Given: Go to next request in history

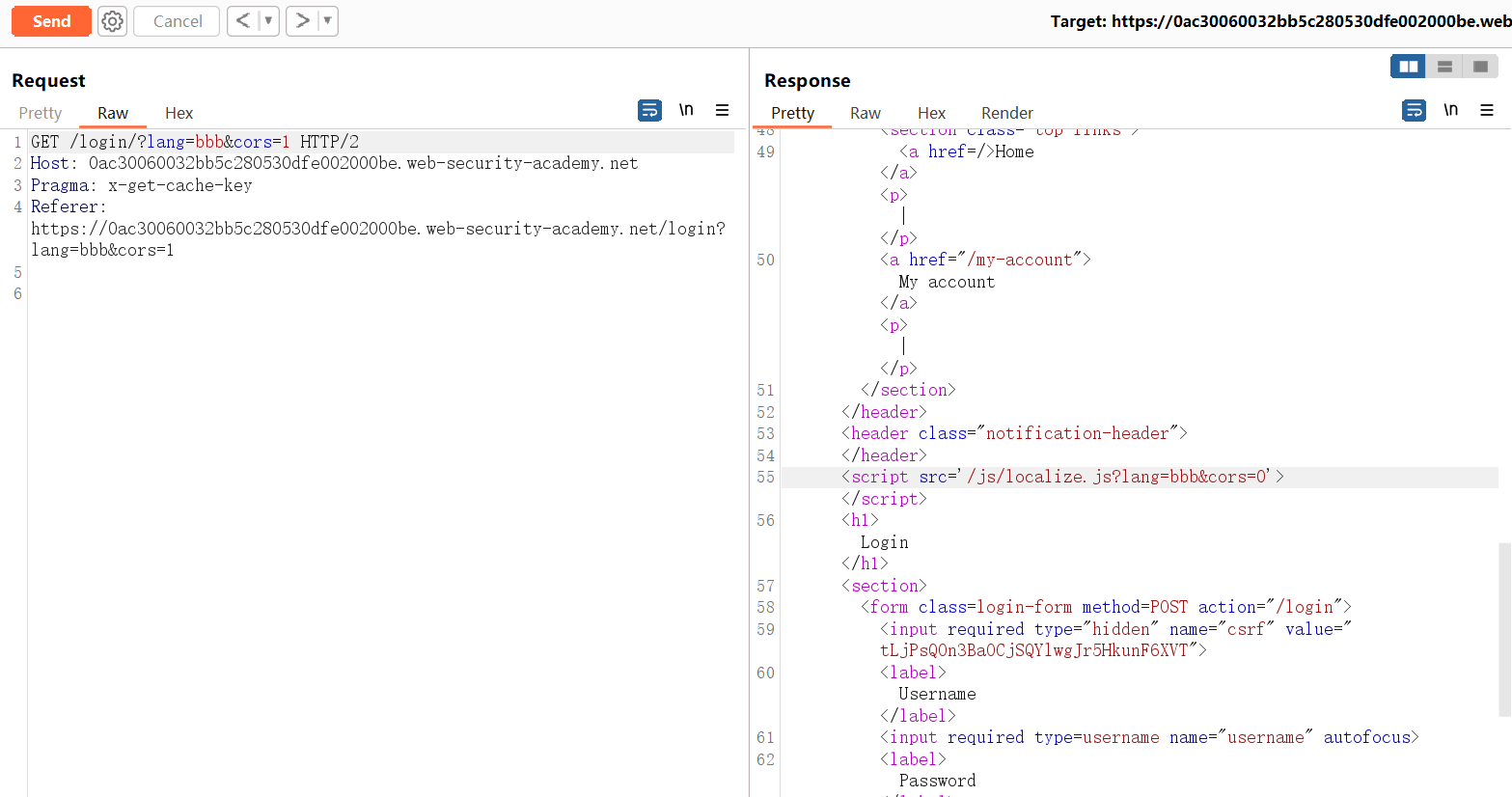Looking at the screenshot, I should pyautogui.click(x=302, y=21).
